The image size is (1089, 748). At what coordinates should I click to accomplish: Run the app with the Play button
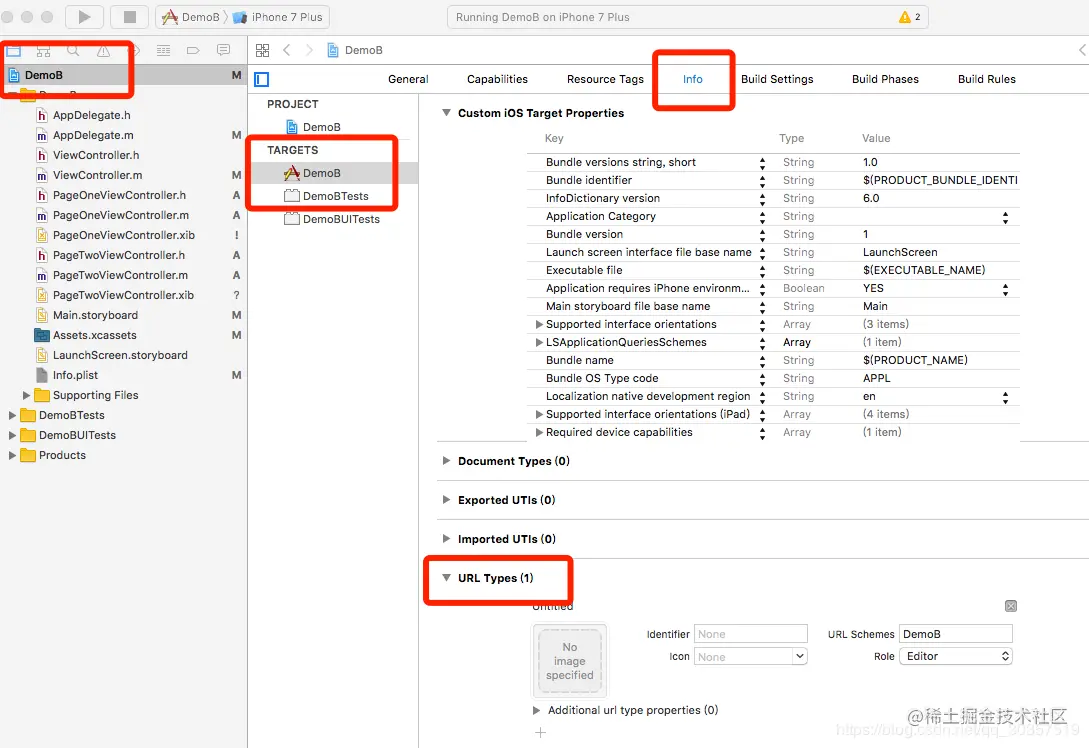(x=84, y=17)
